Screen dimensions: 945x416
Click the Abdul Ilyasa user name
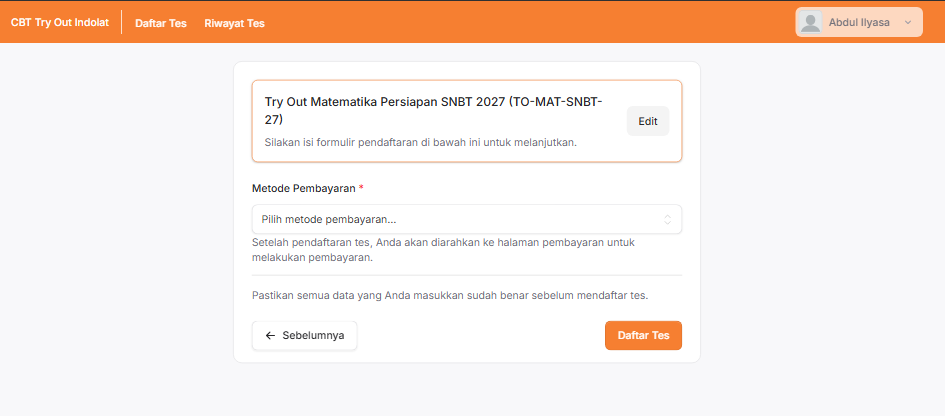point(859,22)
